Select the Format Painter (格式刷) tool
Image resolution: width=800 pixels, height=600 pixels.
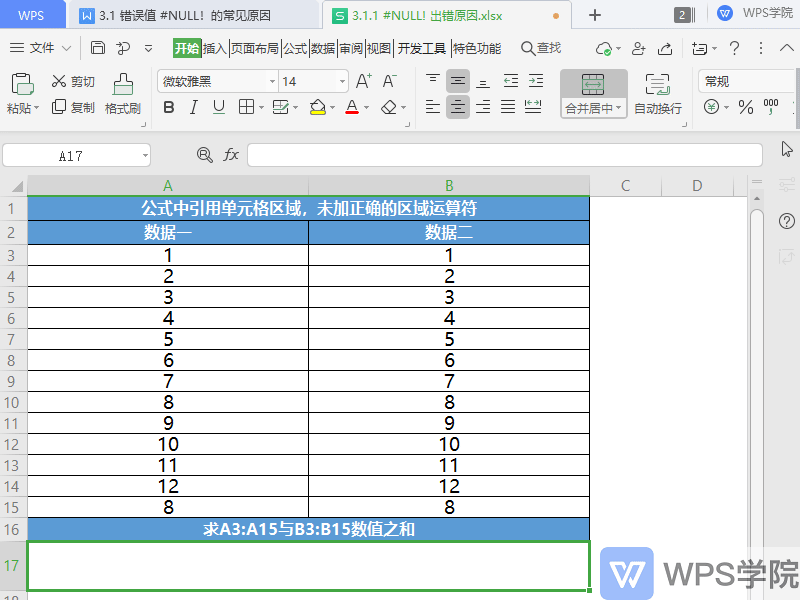tap(122, 94)
